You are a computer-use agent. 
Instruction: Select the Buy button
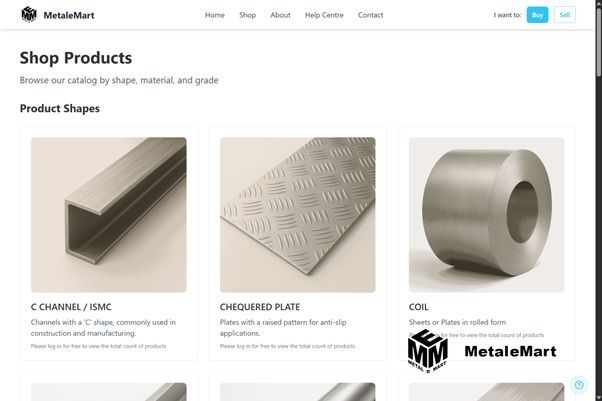(x=537, y=15)
